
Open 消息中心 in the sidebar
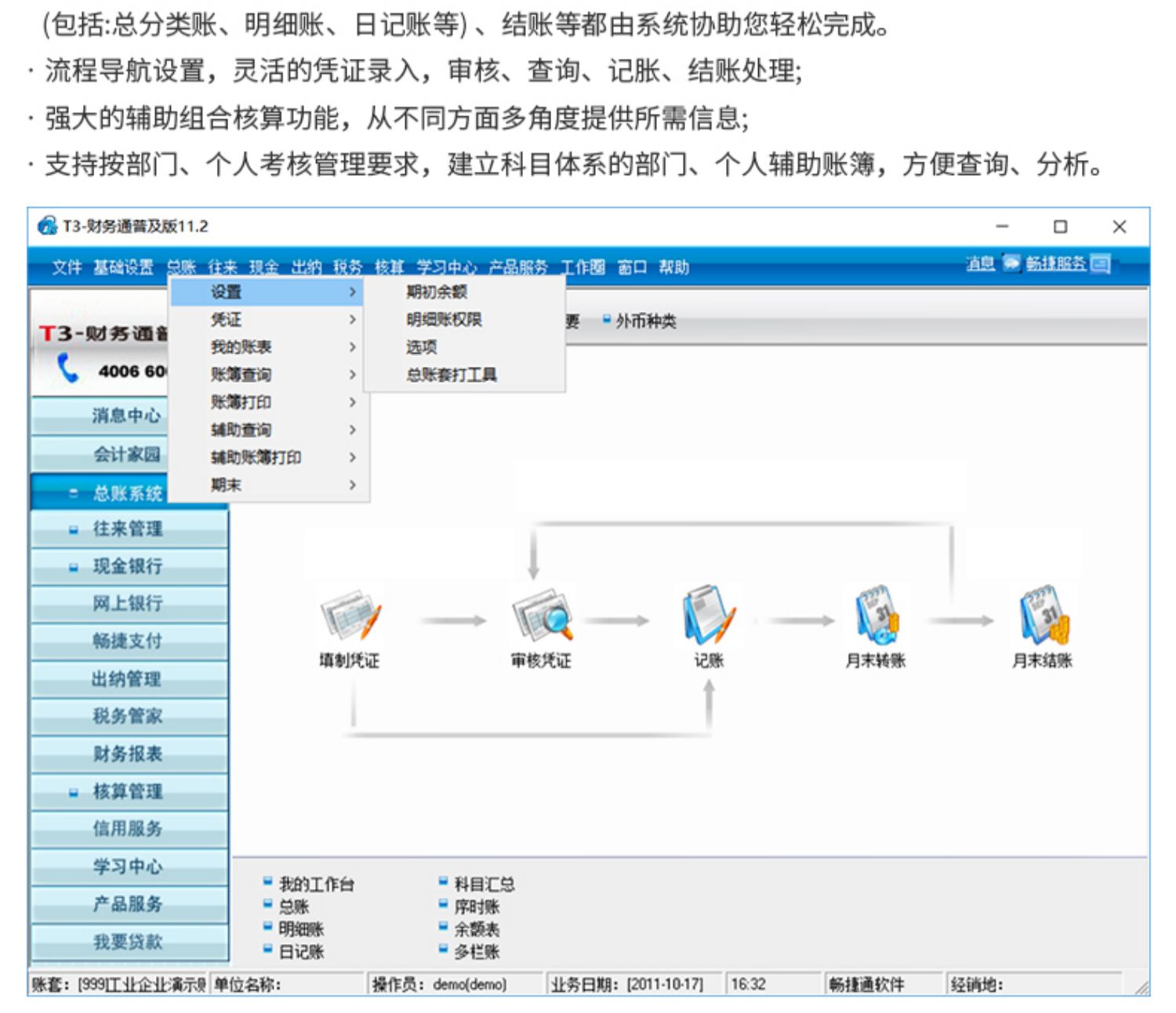(x=127, y=416)
